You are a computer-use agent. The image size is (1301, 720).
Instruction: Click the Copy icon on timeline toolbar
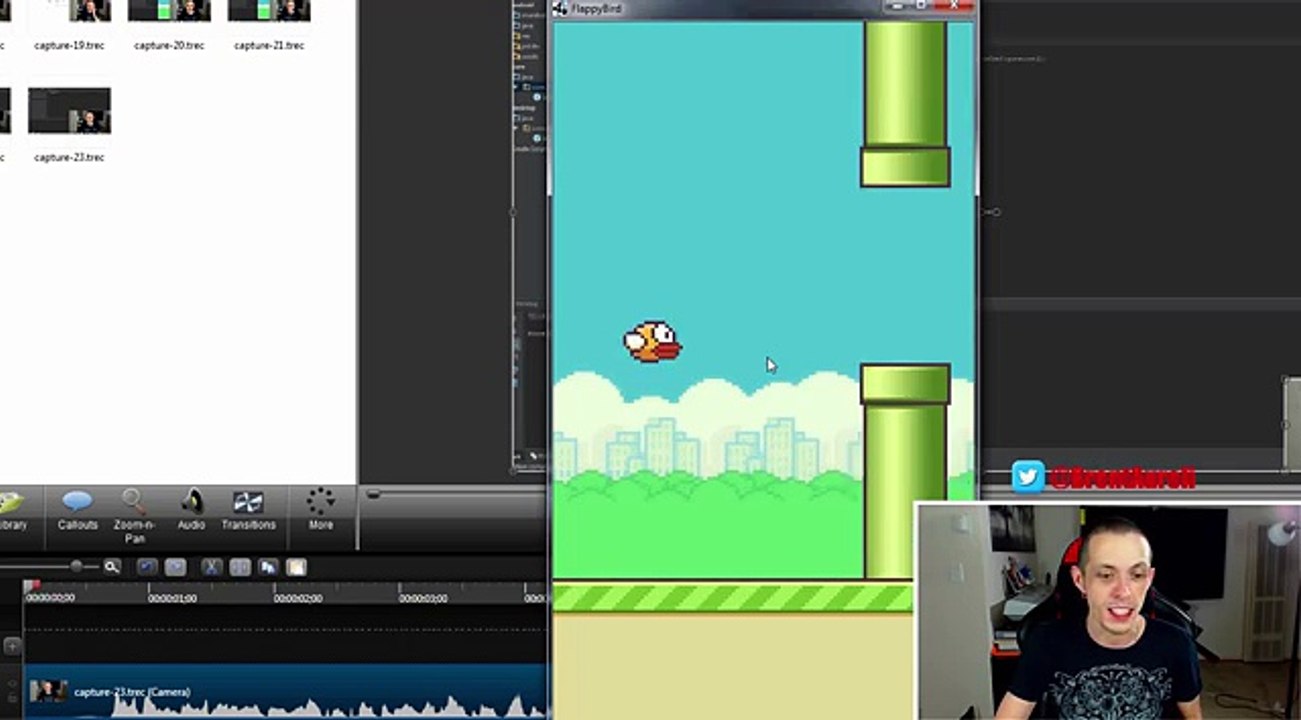[x=268, y=567]
